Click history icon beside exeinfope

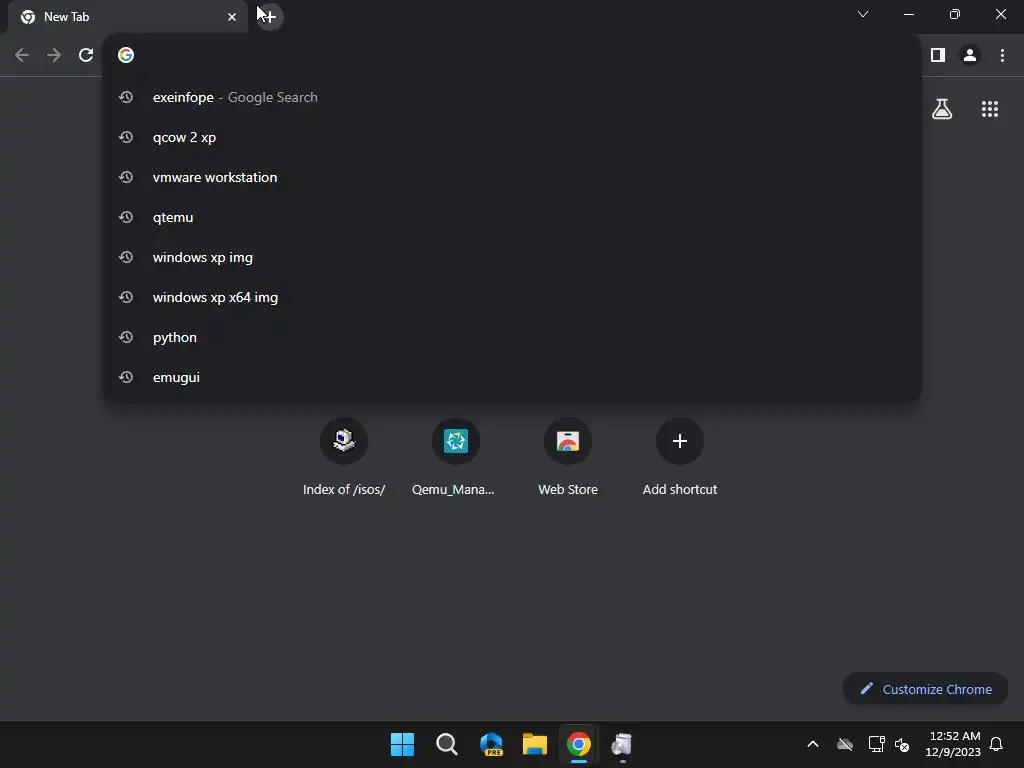pos(126,97)
